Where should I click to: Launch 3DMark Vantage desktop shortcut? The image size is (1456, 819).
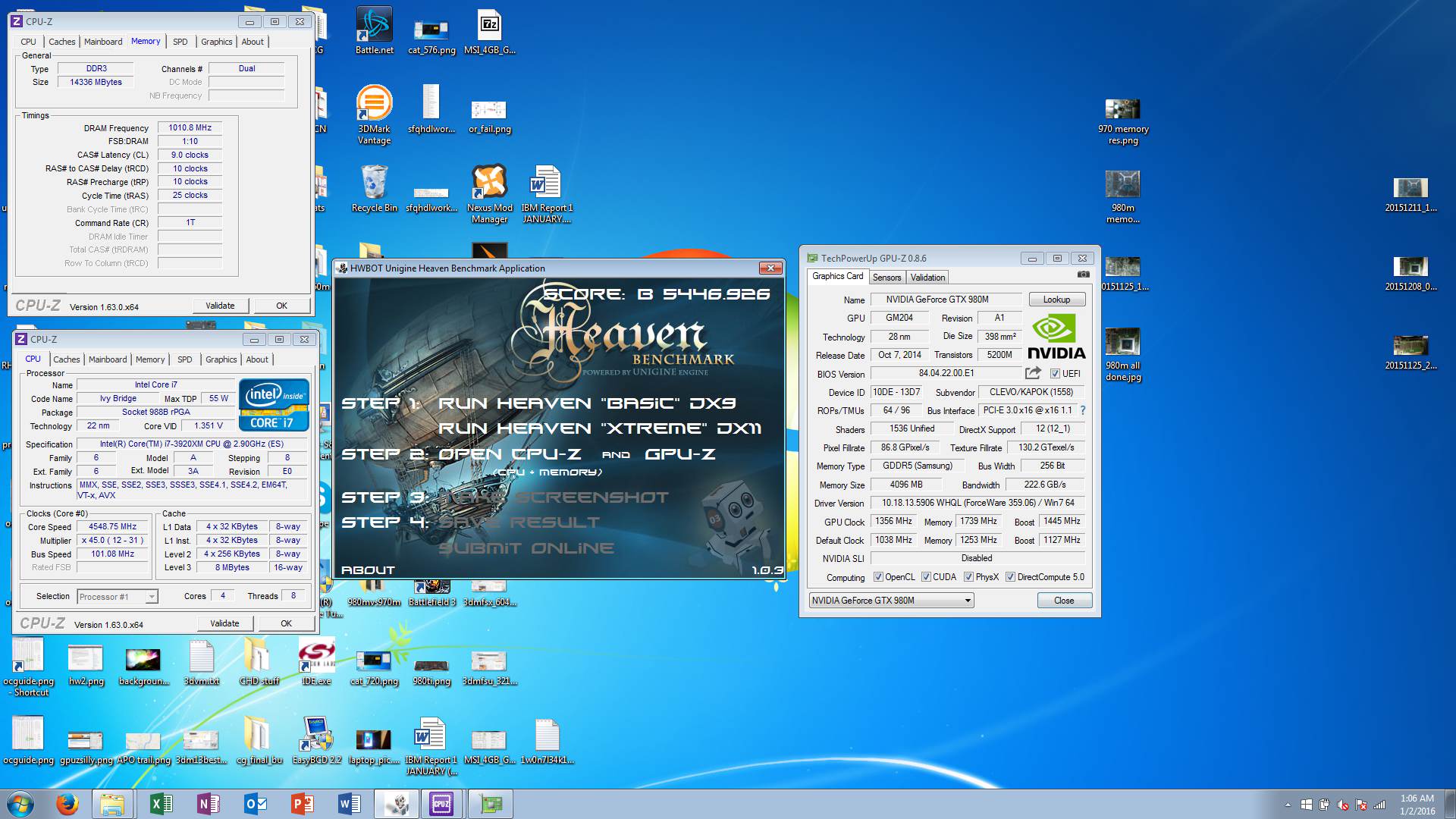pyautogui.click(x=374, y=115)
